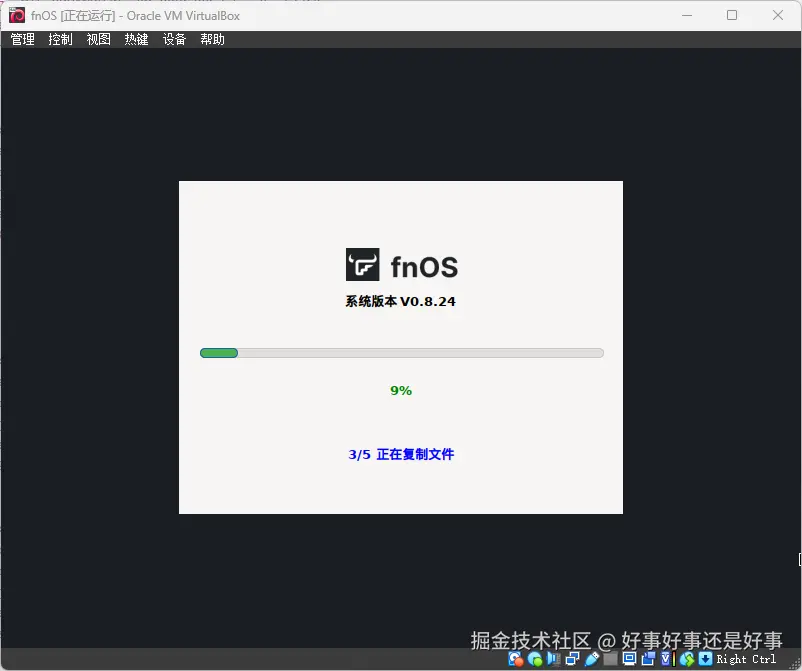Open the 热键 menu

point(137,39)
